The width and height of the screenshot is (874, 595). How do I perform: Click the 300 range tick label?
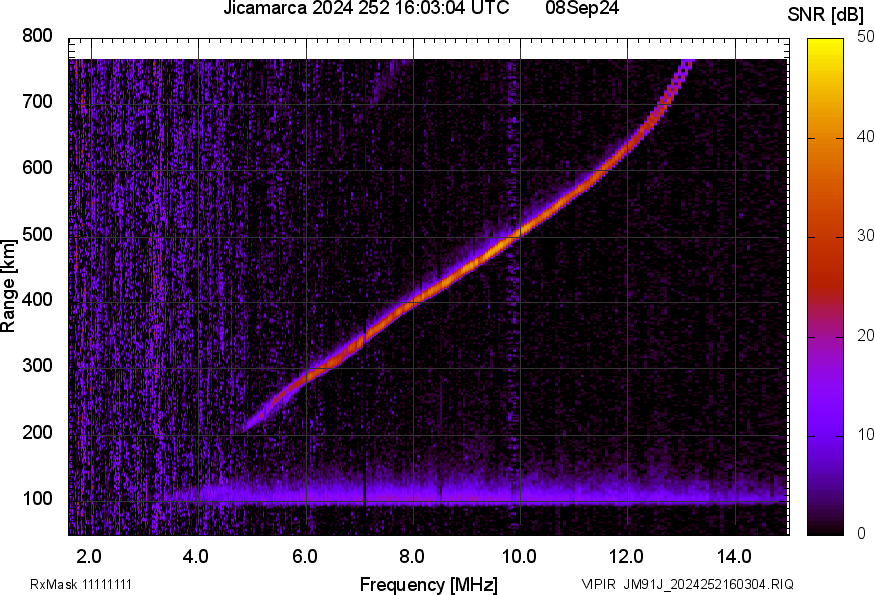click(38, 367)
